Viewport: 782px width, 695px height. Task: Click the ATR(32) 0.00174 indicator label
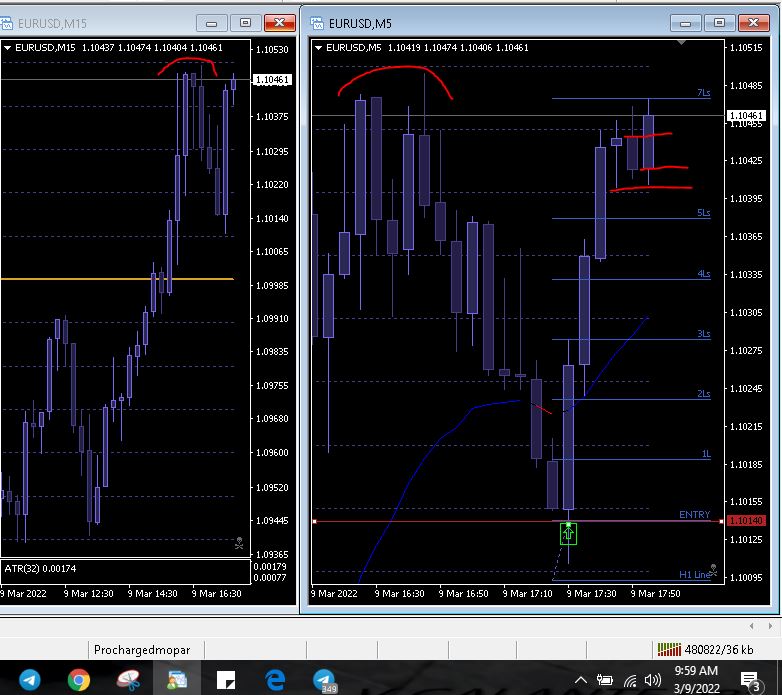tap(40, 568)
